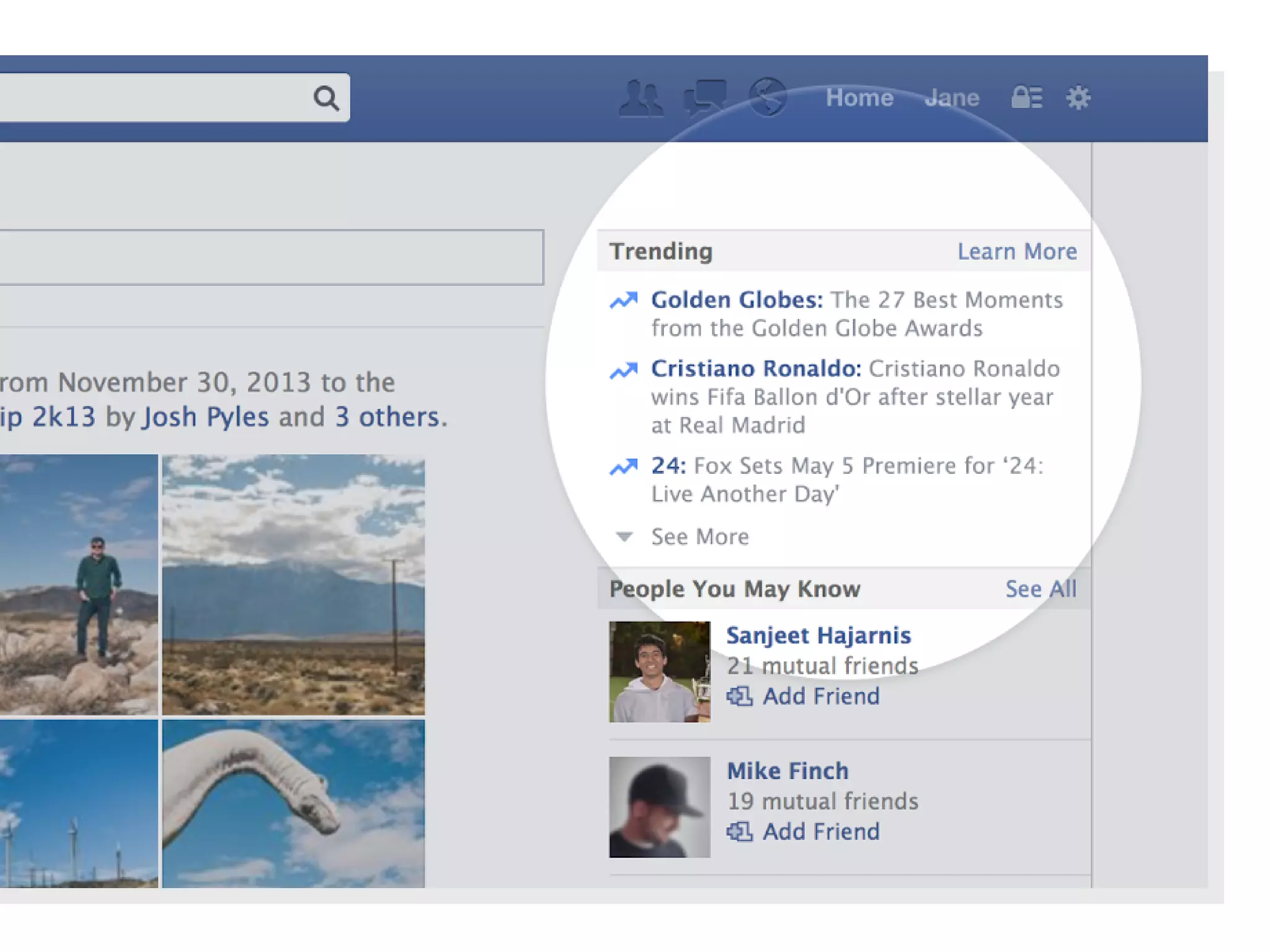Open the 24: trending topic link
Screen dimensions: 1270x952
(x=668, y=465)
